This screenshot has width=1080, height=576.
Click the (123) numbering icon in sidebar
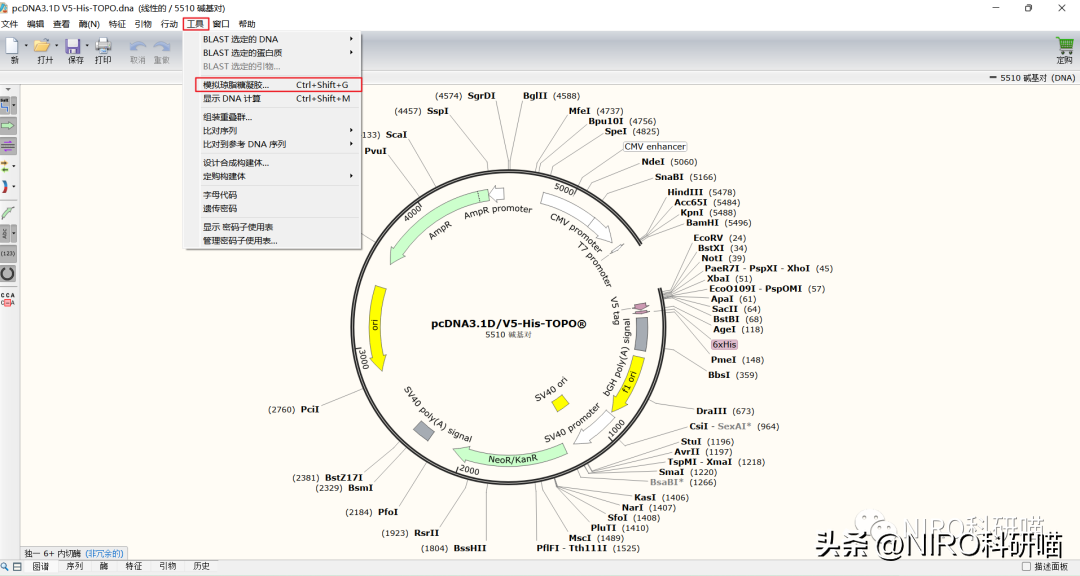click(8, 253)
